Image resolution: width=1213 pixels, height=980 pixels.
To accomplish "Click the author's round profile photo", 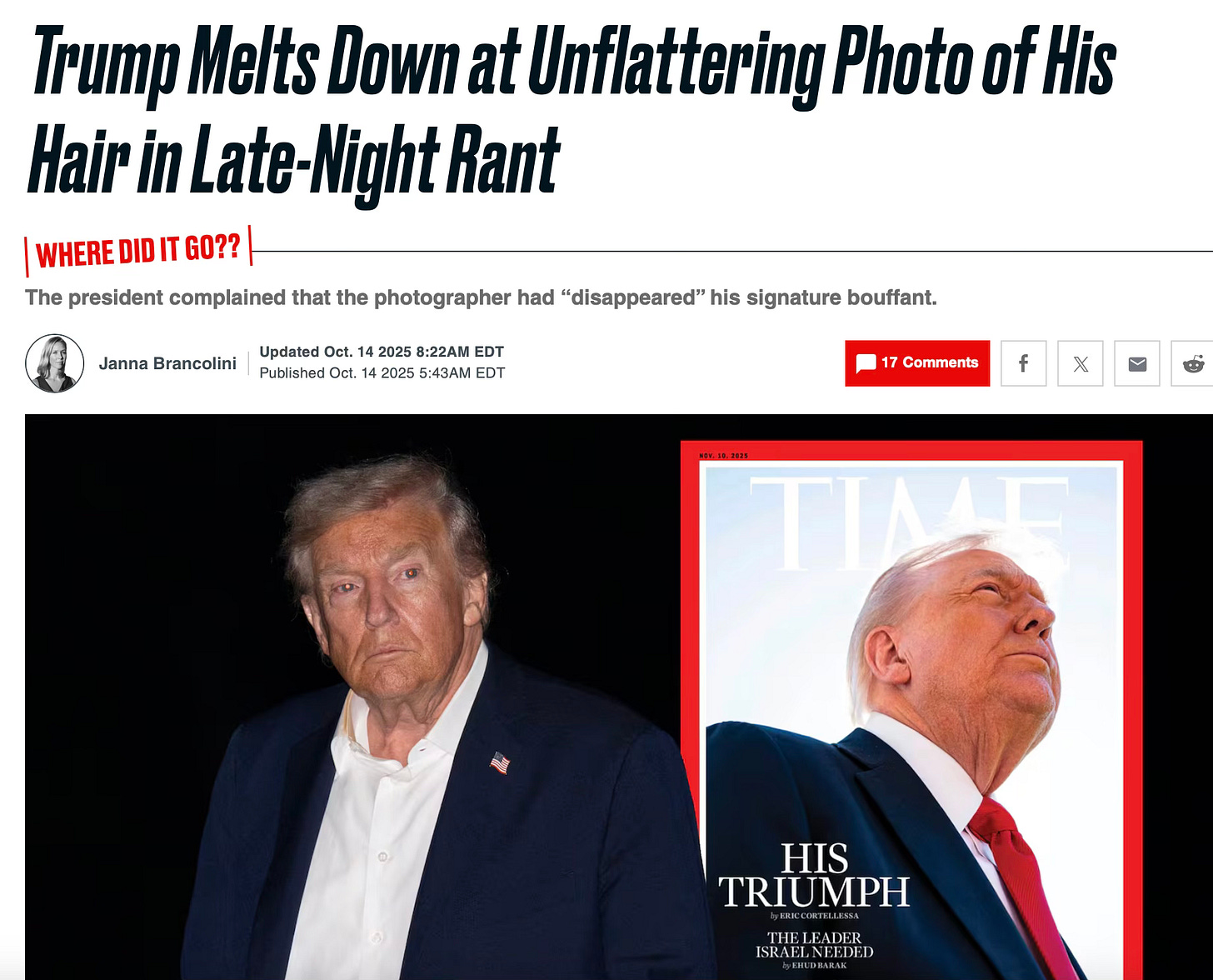I will tap(55, 363).
